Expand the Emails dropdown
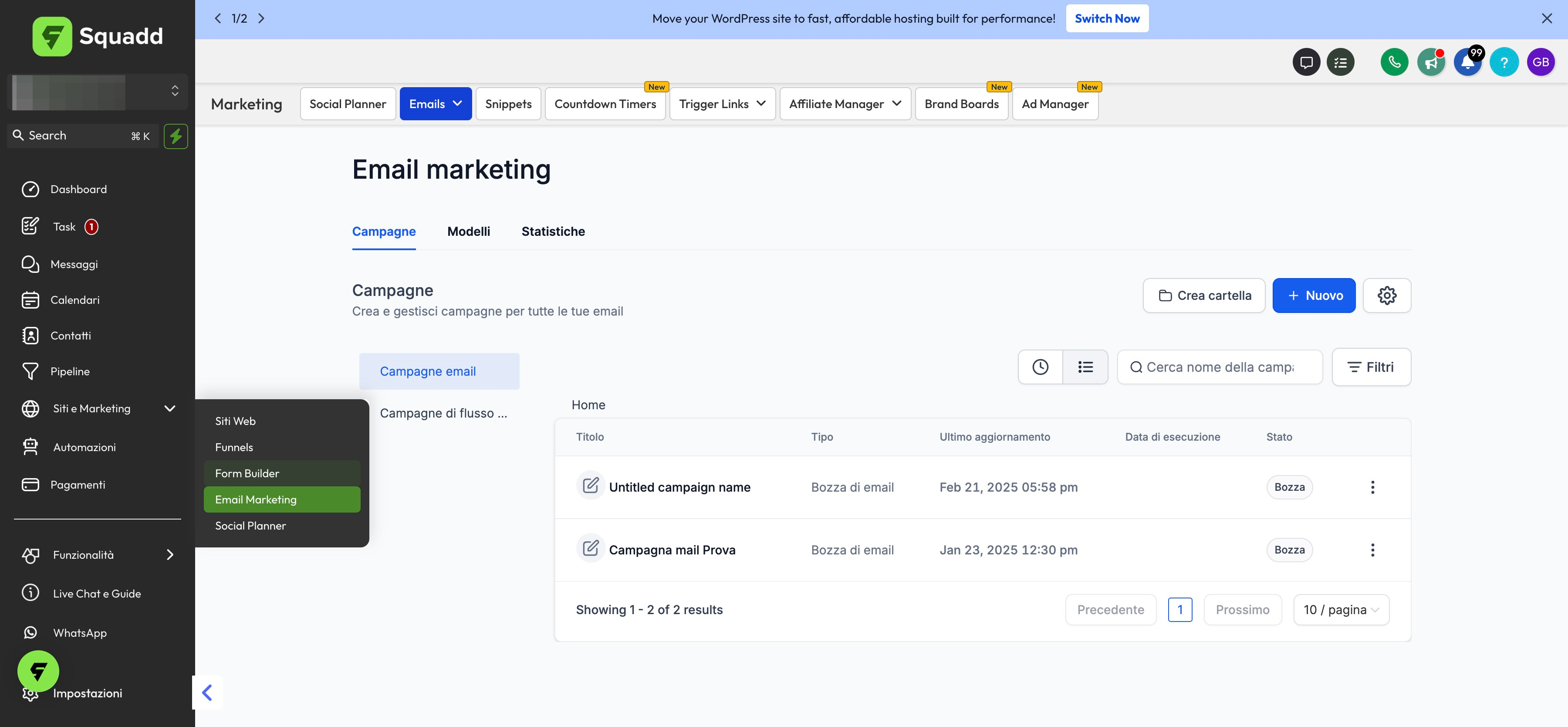Screen dimensions: 1568x727 point(435,104)
